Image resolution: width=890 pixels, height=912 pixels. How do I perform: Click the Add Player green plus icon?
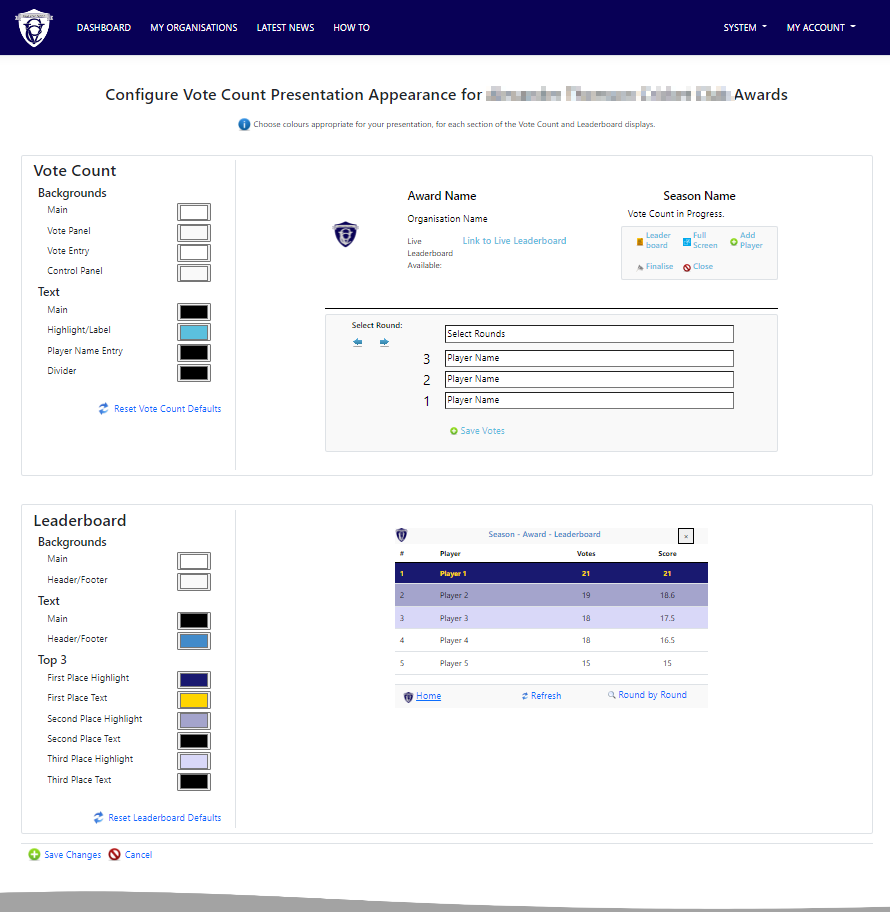tap(735, 240)
